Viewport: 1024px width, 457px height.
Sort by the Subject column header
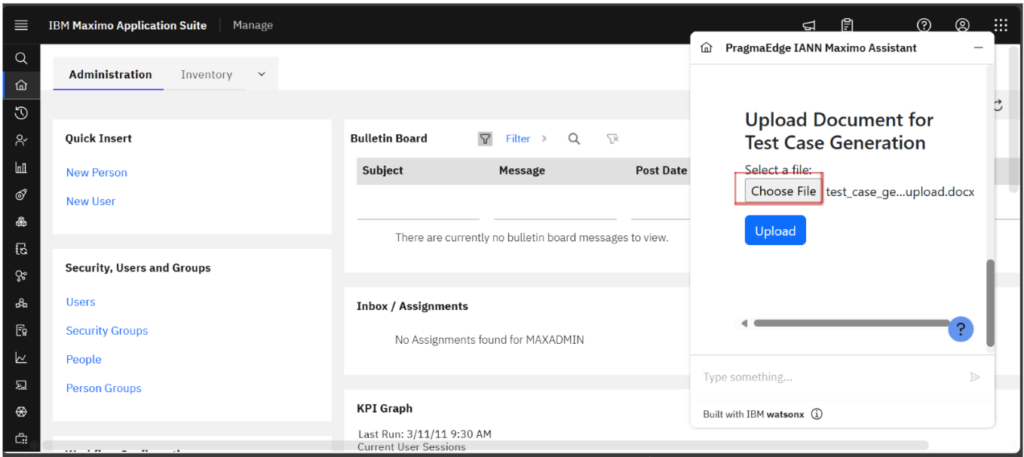tap(383, 170)
